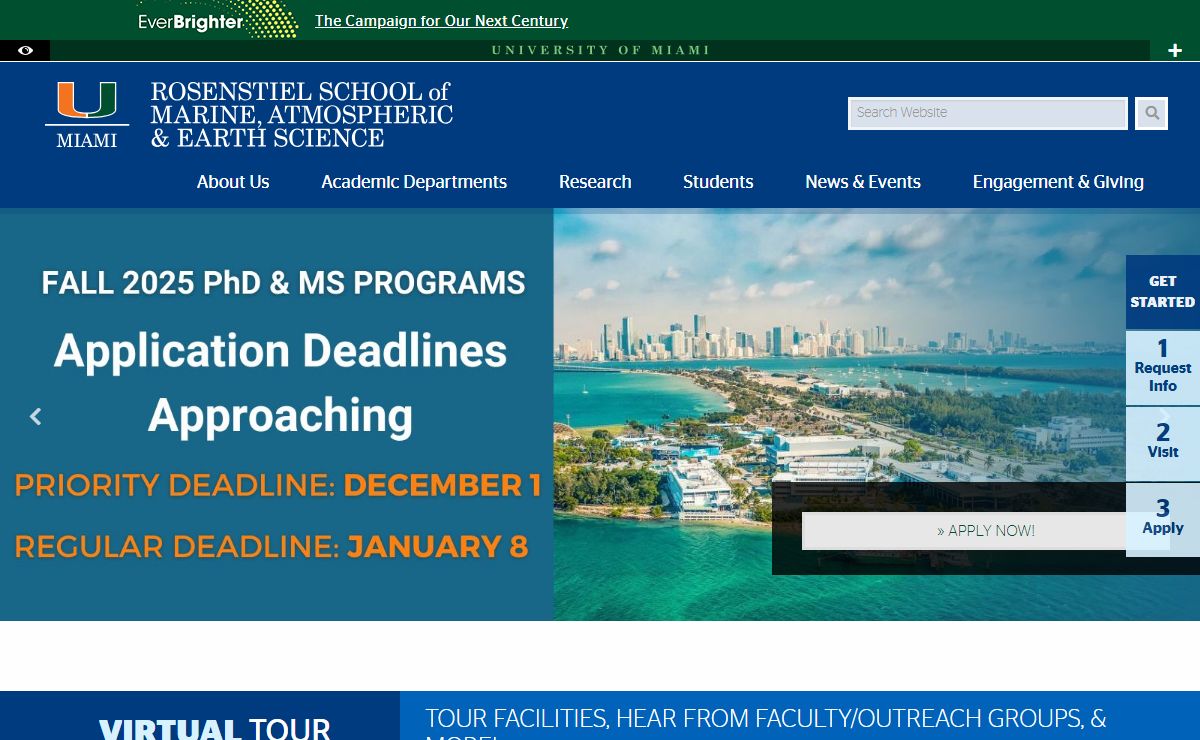Toggle the accessibility eye icon
This screenshot has height=740, width=1200.
point(25,51)
